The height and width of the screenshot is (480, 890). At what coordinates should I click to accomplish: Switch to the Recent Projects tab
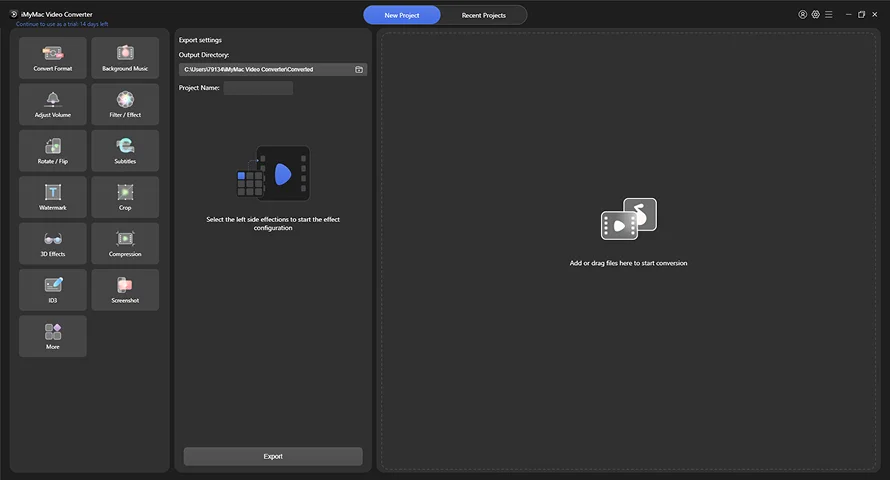[484, 15]
